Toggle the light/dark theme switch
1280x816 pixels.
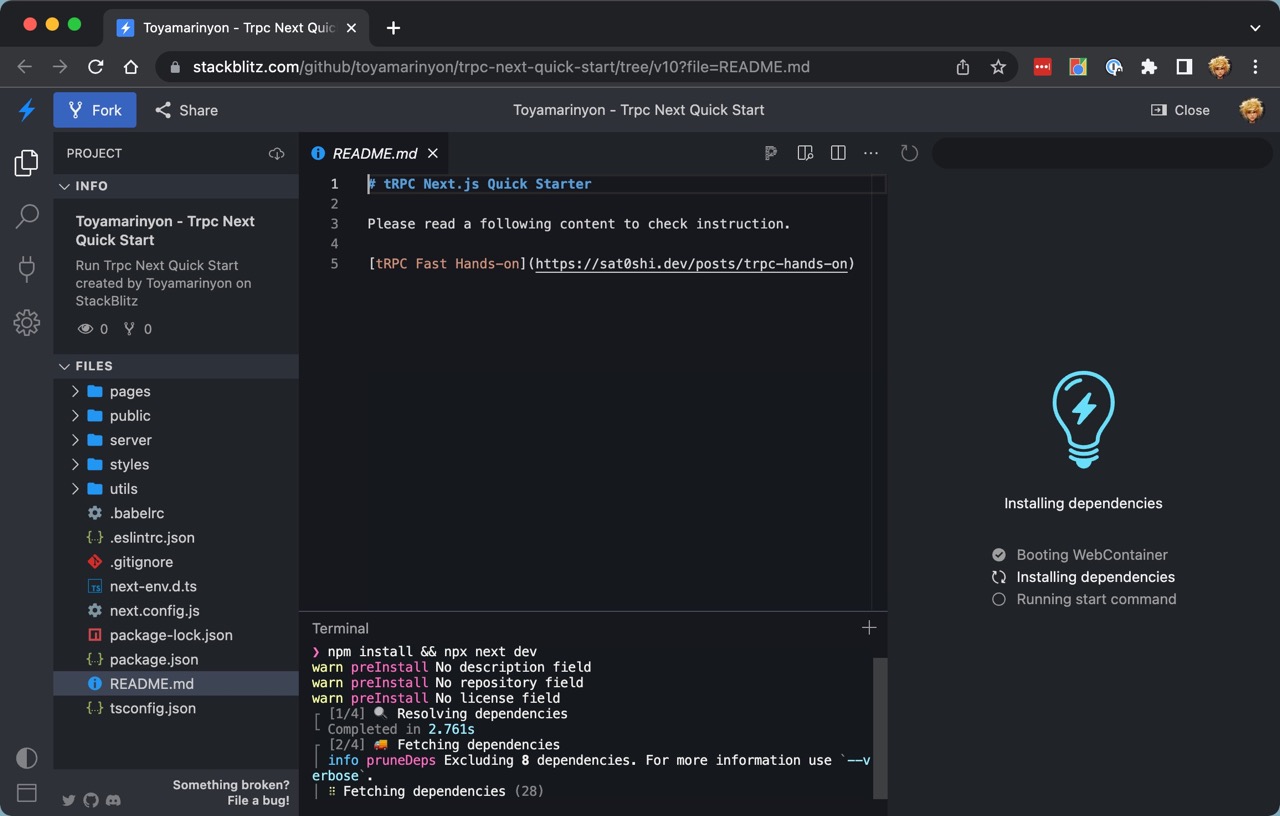[27, 758]
